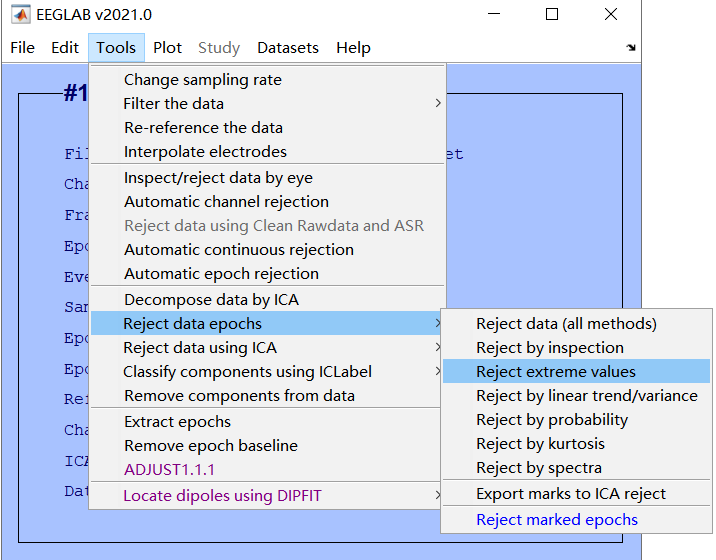The width and height of the screenshot is (716, 560).
Task: Click the MATLAB icon in title bar
Action: tap(21, 15)
